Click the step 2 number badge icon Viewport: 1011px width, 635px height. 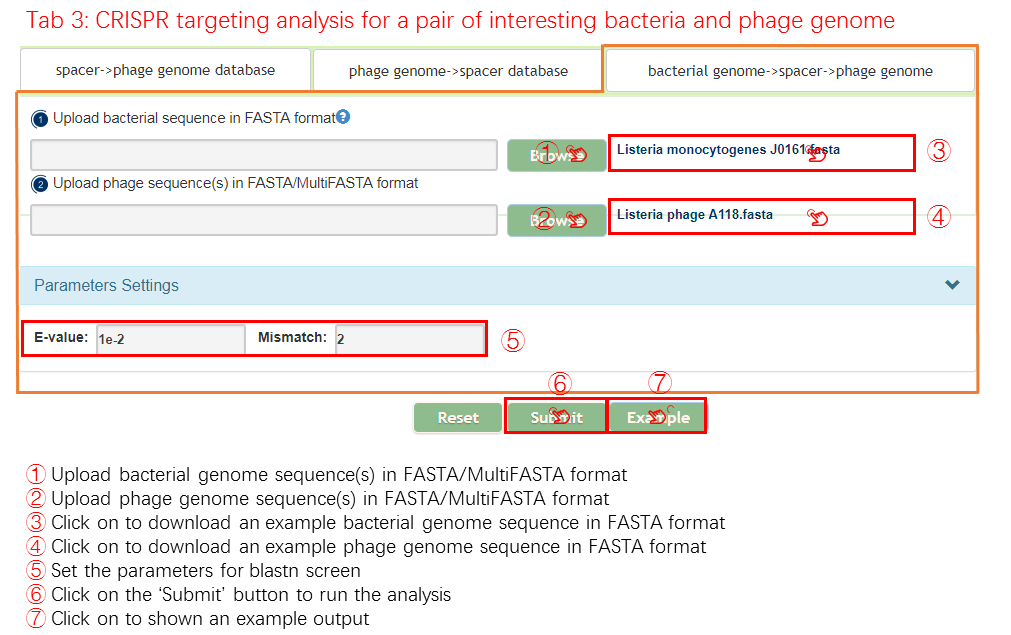40,184
